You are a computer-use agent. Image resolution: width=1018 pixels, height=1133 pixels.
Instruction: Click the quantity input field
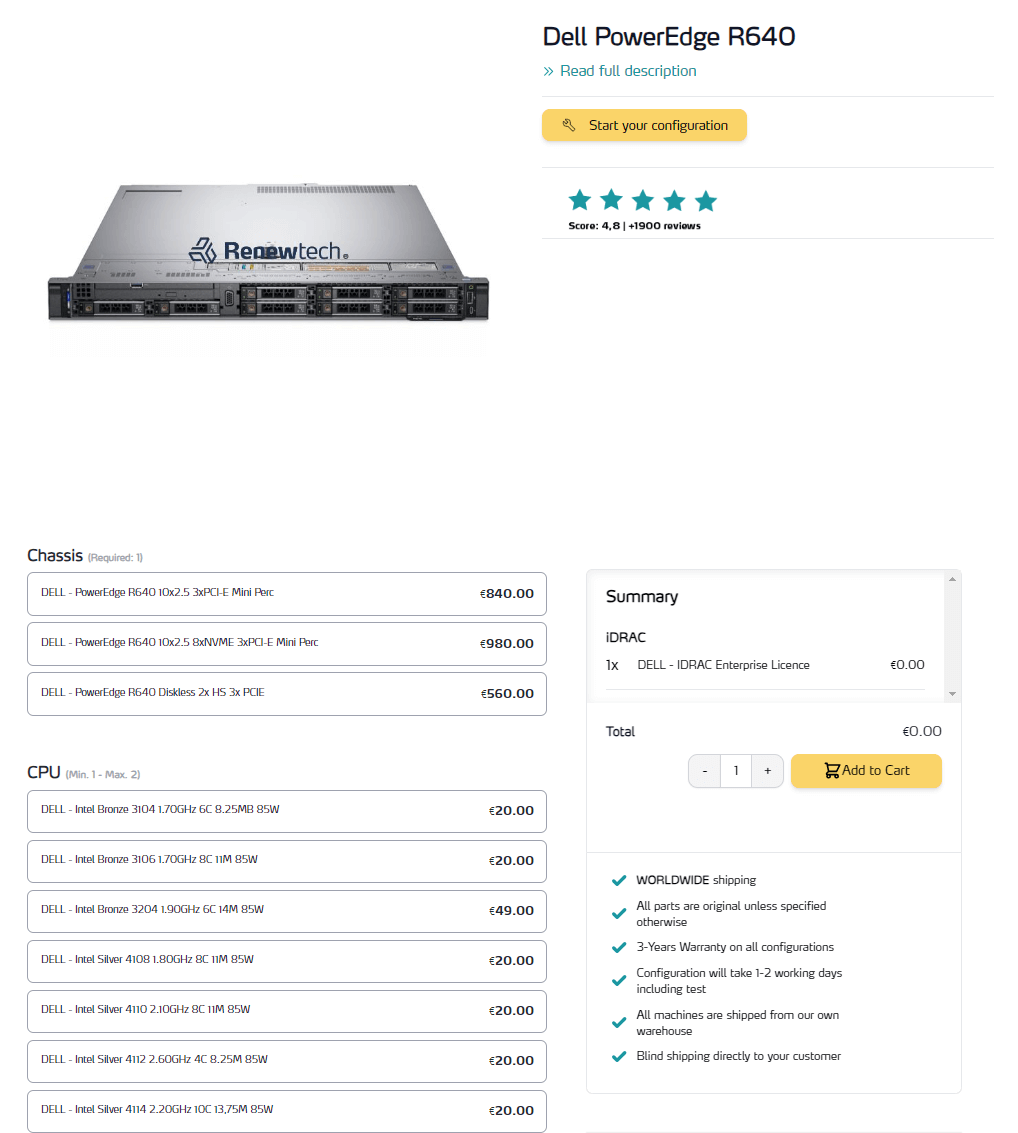tap(736, 771)
